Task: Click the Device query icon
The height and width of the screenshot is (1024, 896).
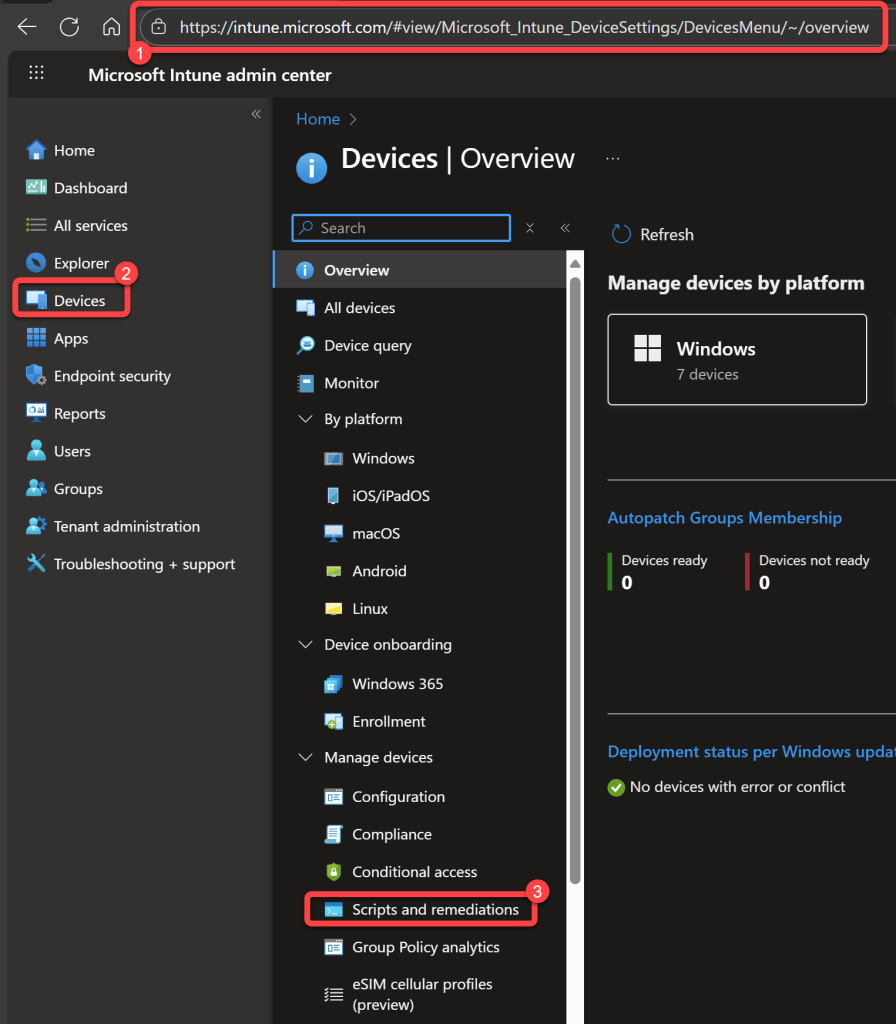Action: tap(306, 346)
